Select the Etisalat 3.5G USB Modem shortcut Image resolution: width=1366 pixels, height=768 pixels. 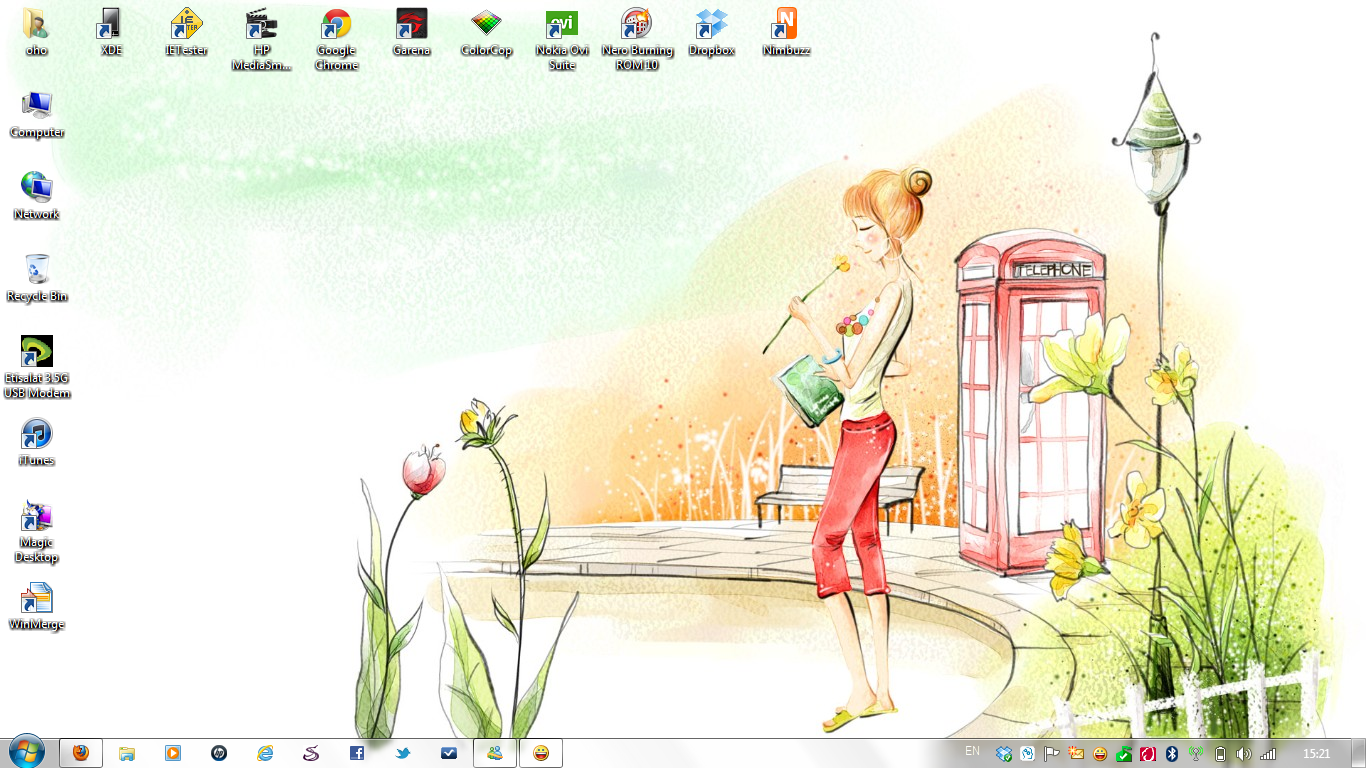pos(36,353)
